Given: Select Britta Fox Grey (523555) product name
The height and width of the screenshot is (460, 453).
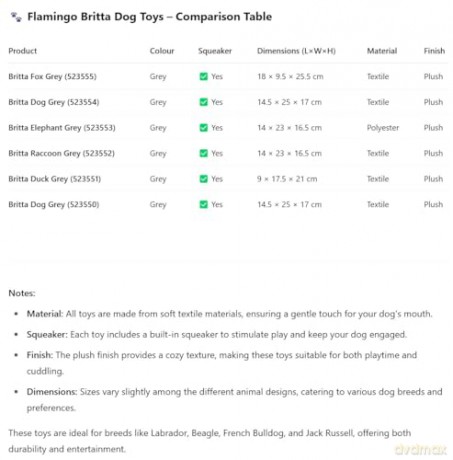Looking at the screenshot, I should (x=52, y=77).
